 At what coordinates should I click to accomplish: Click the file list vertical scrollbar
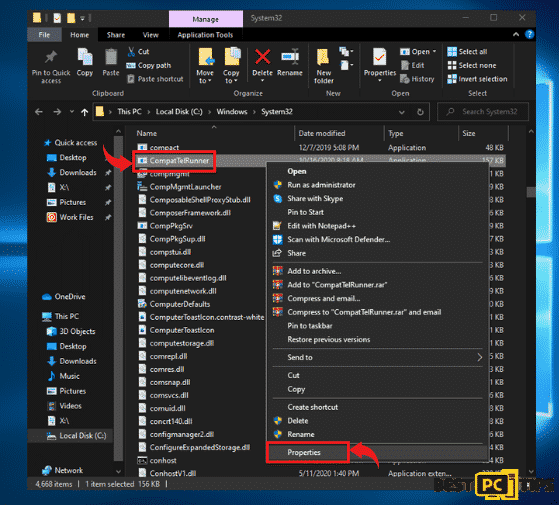click(x=531, y=192)
